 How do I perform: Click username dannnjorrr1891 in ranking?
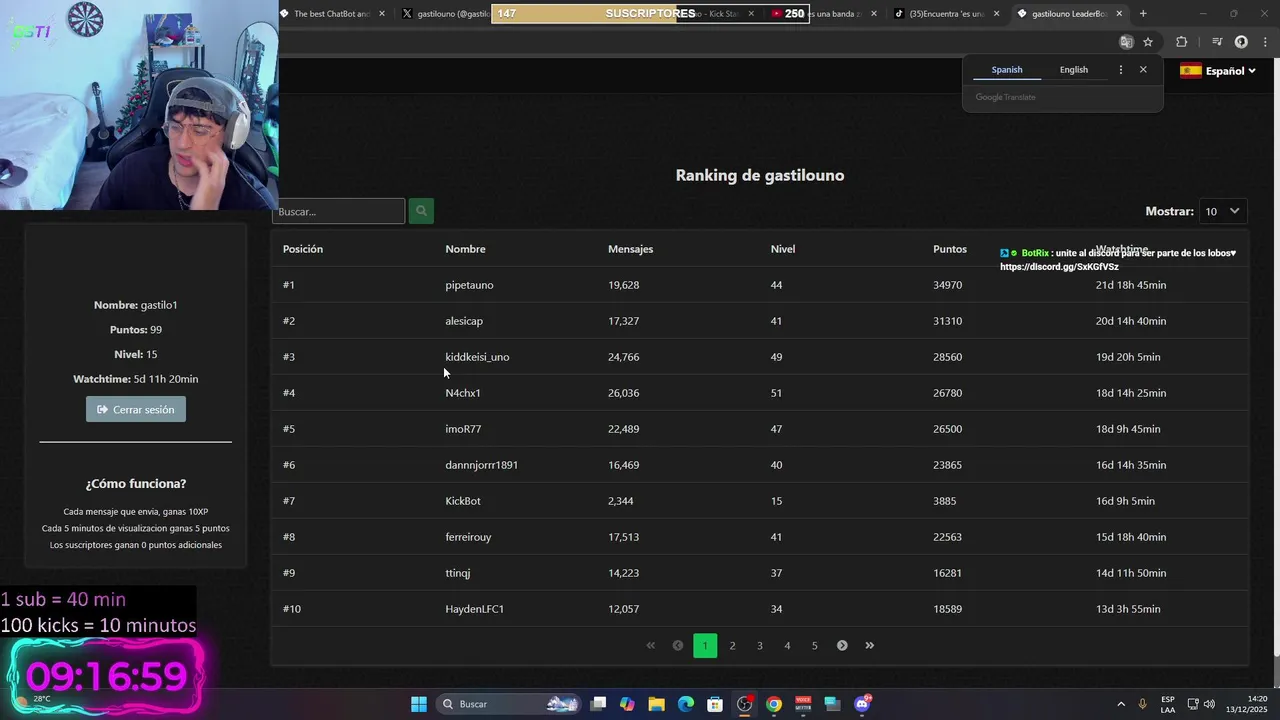[x=481, y=465]
